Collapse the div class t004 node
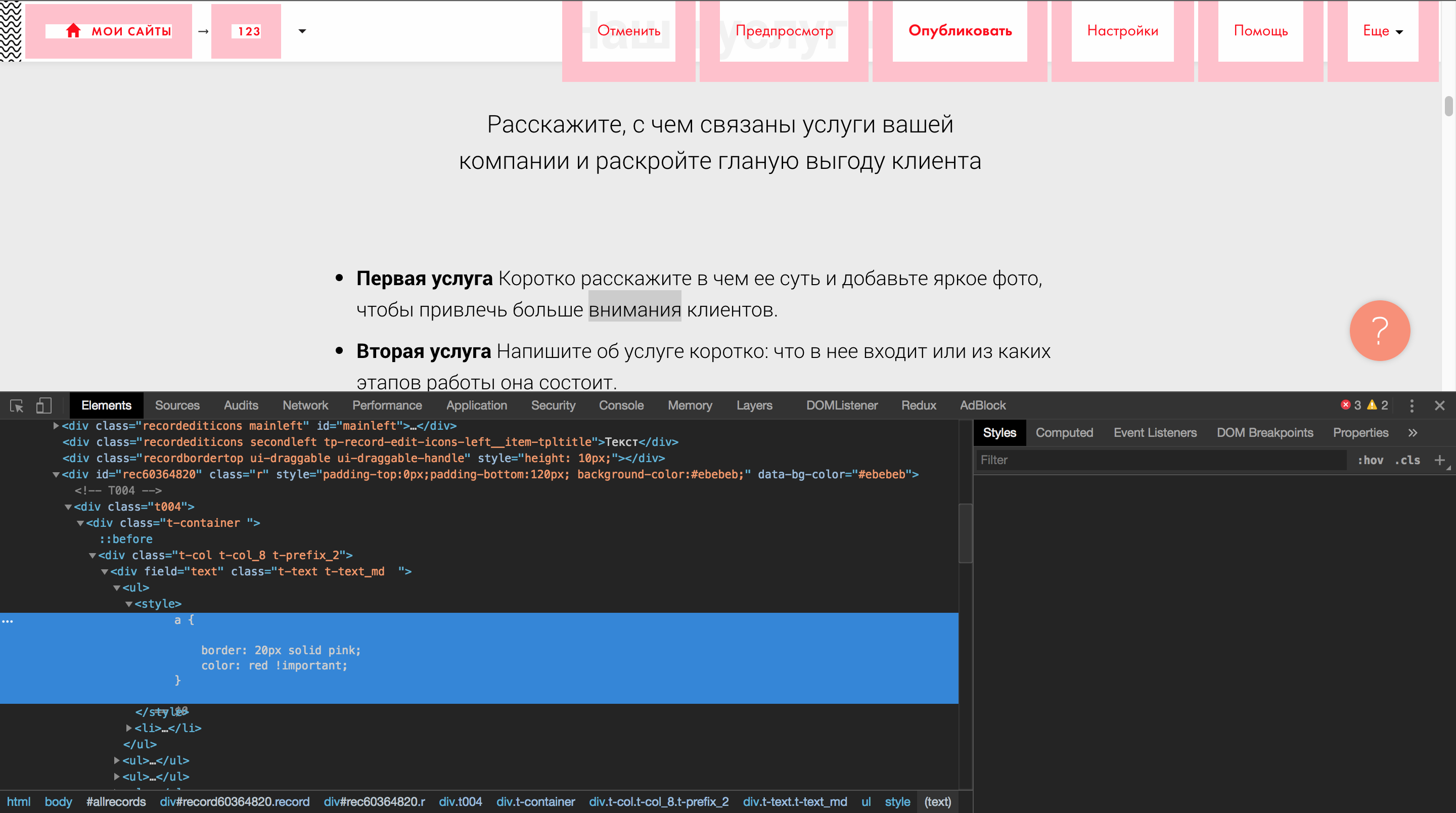Image resolution: width=1456 pixels, height=813 pixels. [68, 507]
